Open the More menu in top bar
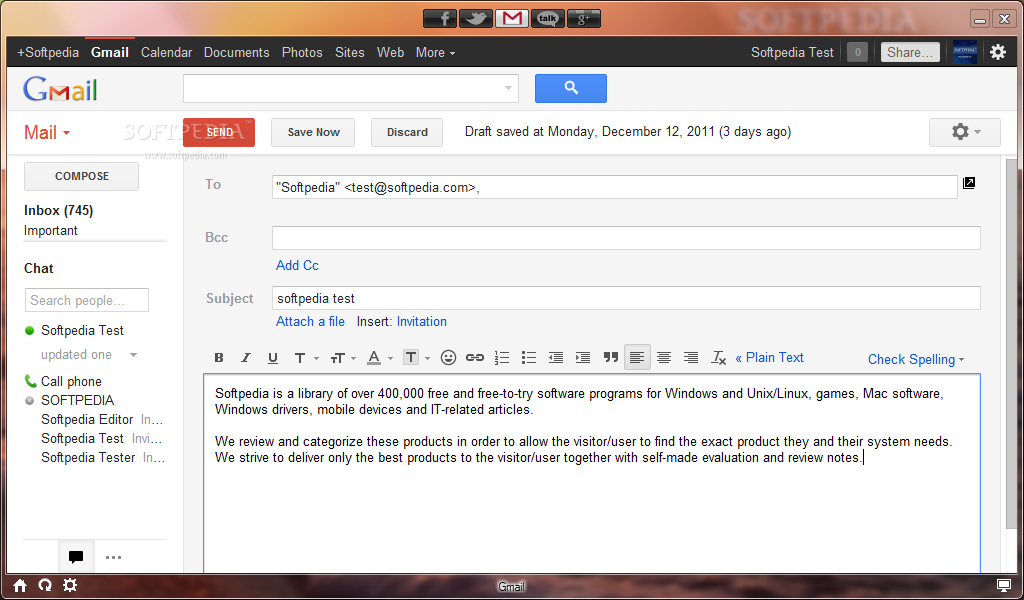Image resolution: width=1024 pixels, height=600 pixels. point(436,52)
